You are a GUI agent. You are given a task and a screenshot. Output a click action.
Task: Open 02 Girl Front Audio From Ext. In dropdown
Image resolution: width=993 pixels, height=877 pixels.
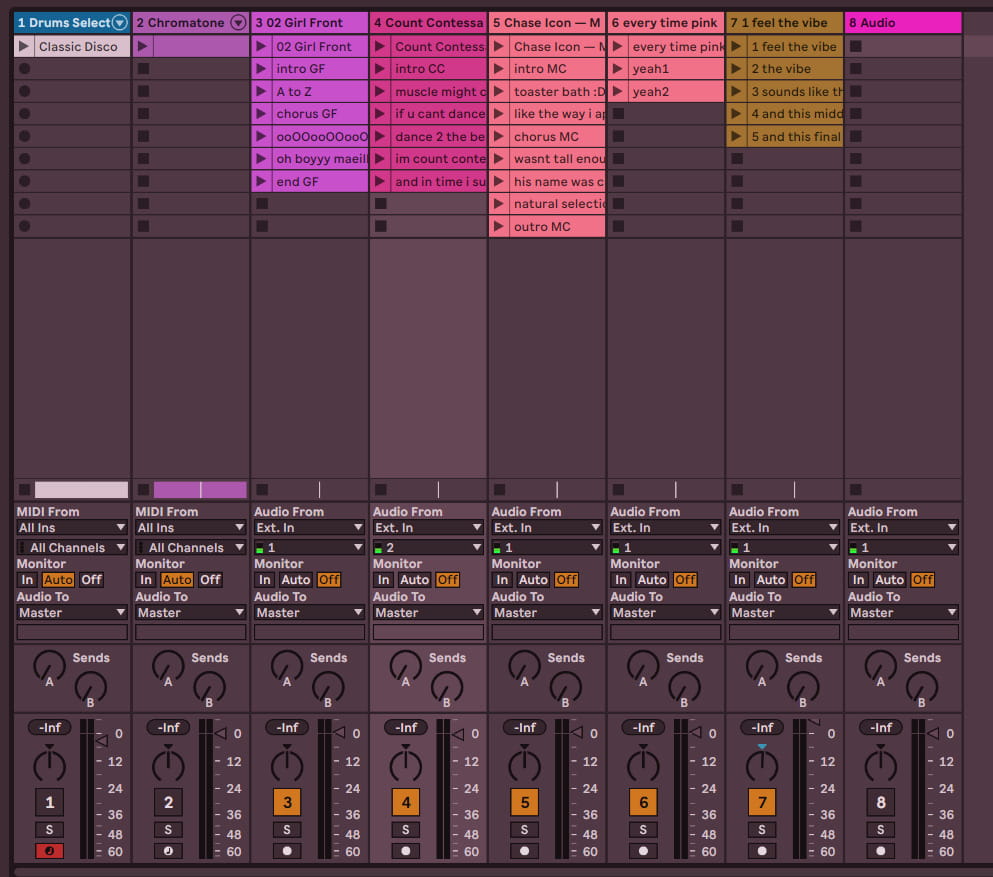(309, 527)
